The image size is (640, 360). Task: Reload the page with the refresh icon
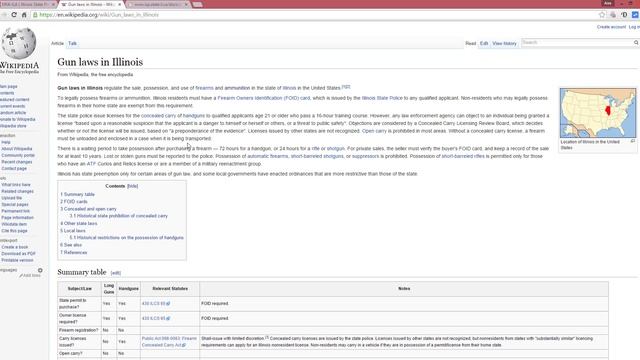point(14,15)
